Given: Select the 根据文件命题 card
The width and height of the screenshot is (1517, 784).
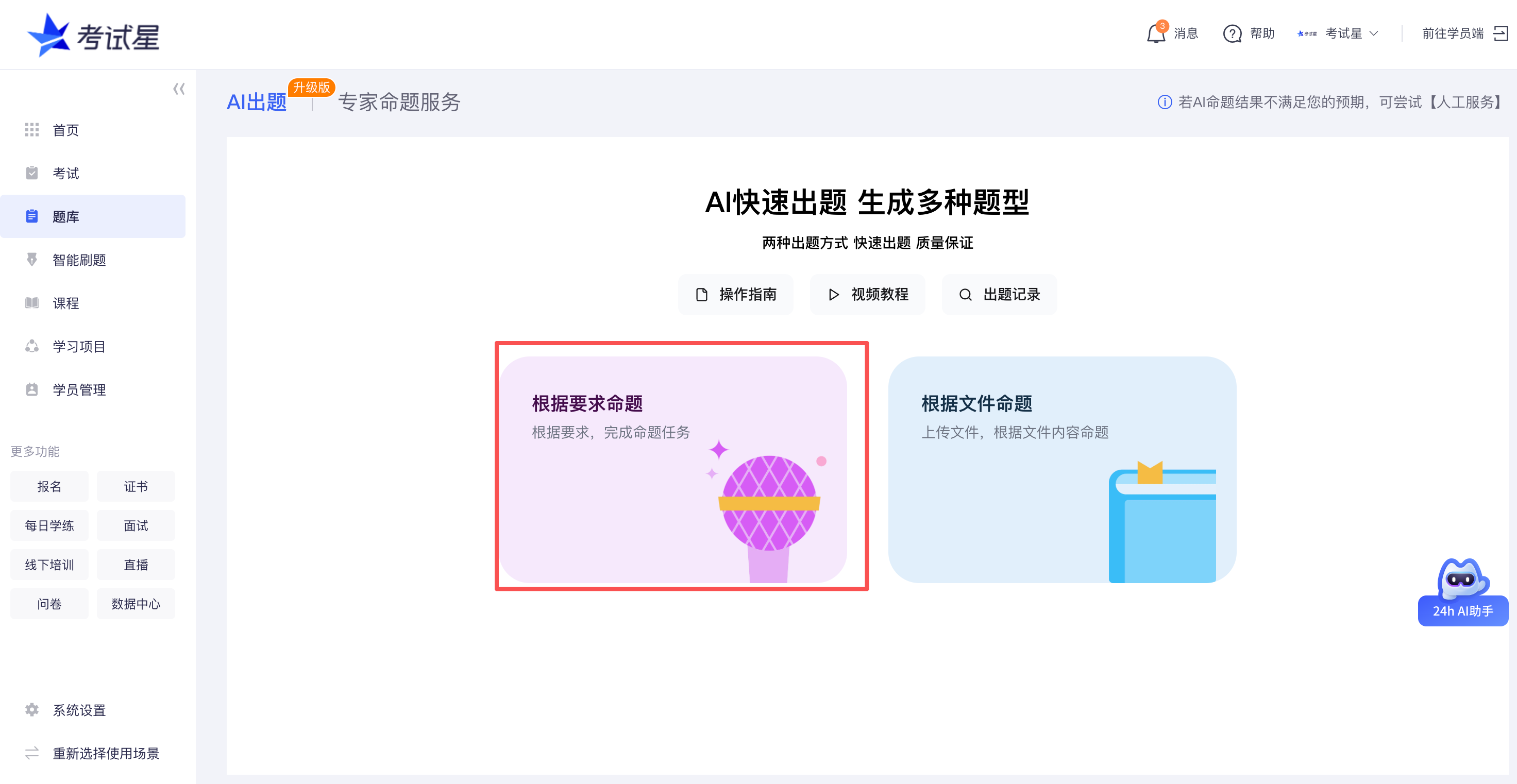Looking at the screenshot, I should [1062, 470].
